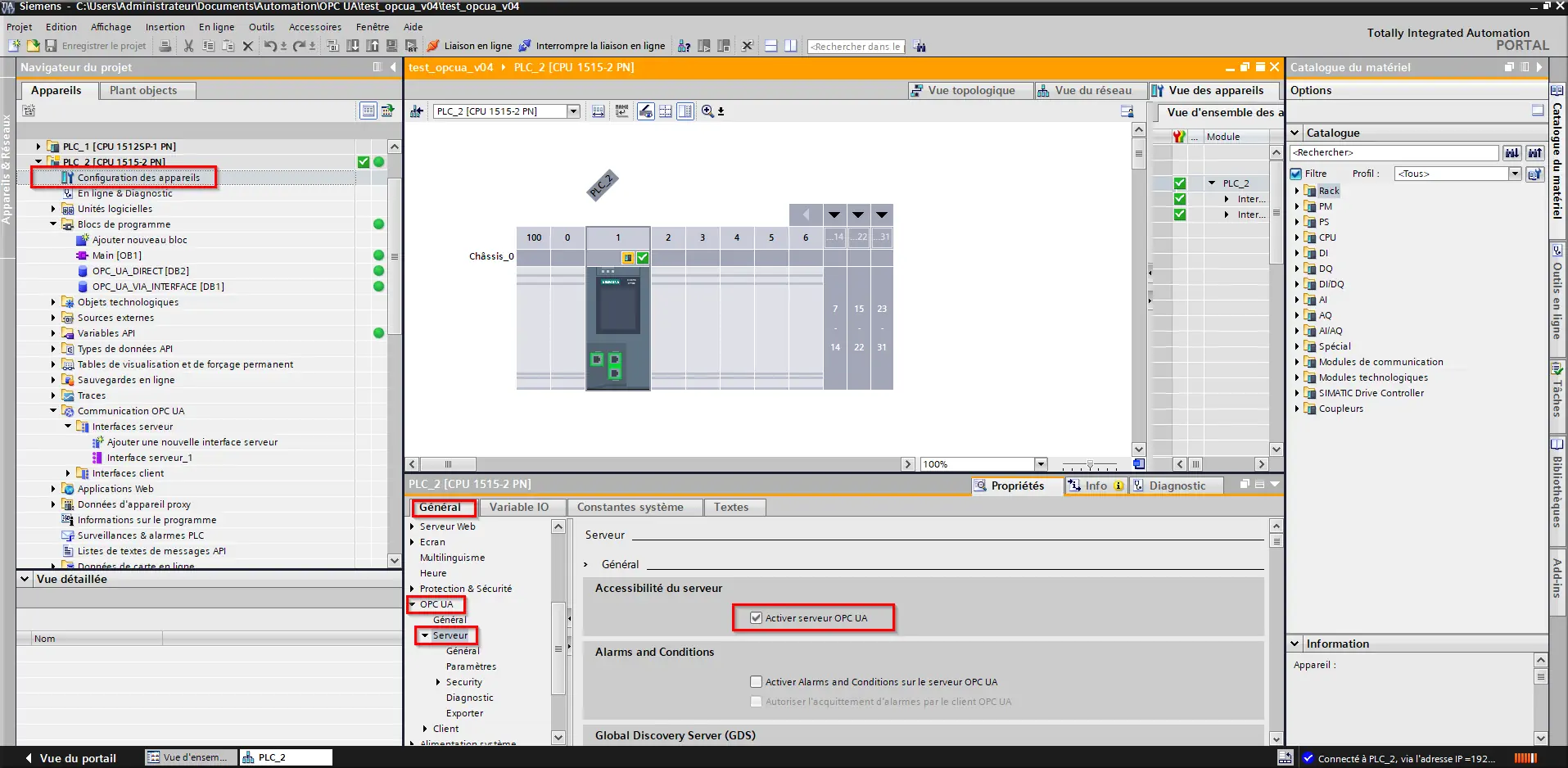
Task: Click the Rechercher input in catalogue
Action: (1394, 152)
